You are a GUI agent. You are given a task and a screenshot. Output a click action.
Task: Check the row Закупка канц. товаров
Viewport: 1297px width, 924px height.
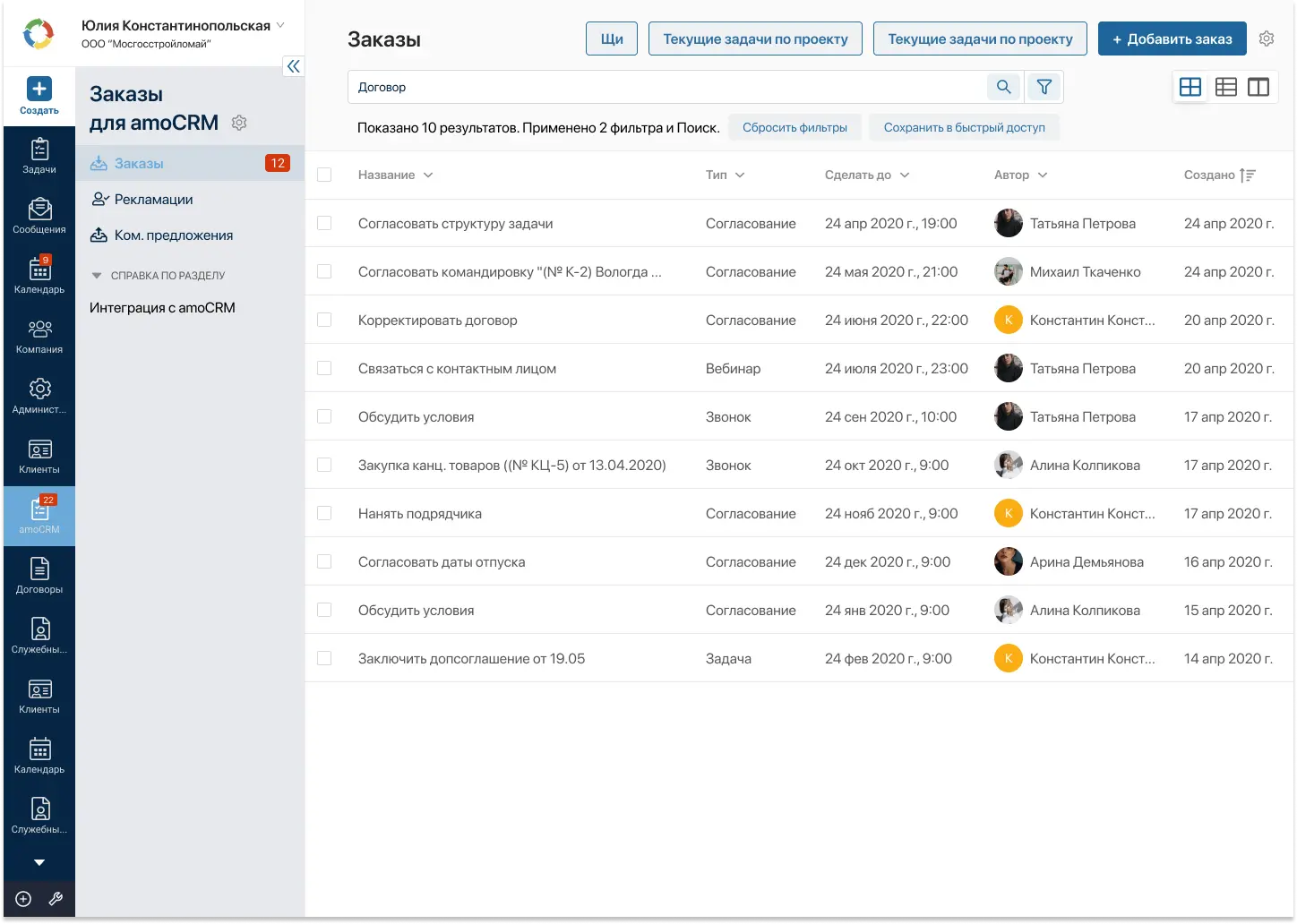324,465
